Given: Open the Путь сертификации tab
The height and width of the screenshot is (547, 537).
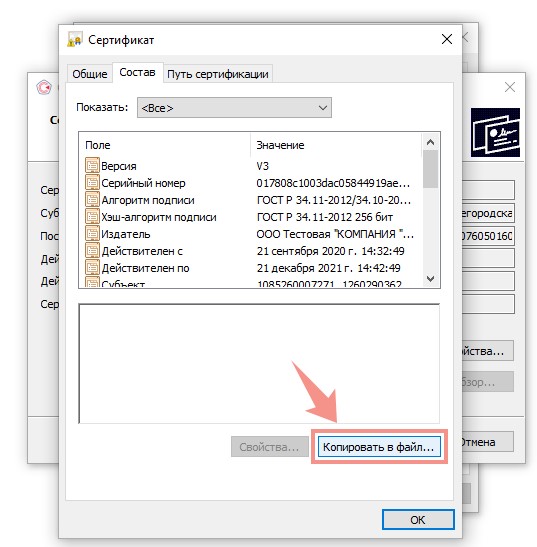Looking at the screenshot, I should click(x=218, y=74).
